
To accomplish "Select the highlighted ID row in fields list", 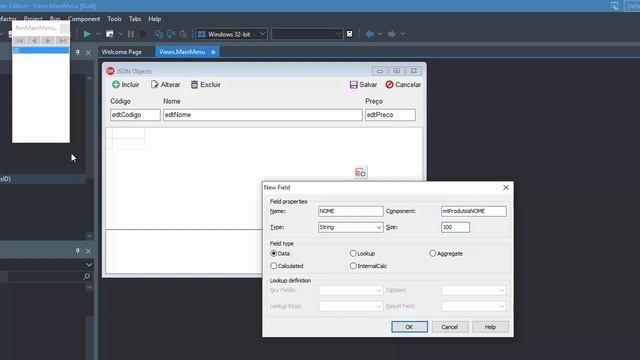I will coord(41,50).
